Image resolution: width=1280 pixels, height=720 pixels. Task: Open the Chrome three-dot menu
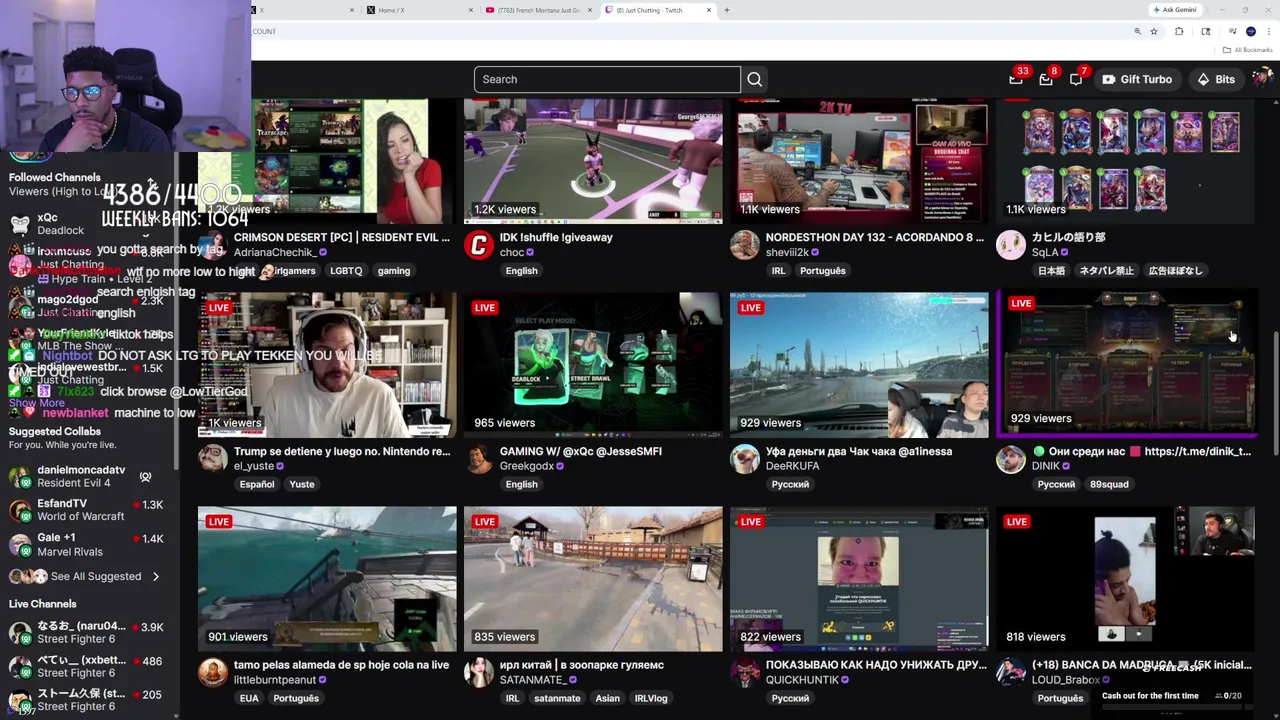point(1269,31)
